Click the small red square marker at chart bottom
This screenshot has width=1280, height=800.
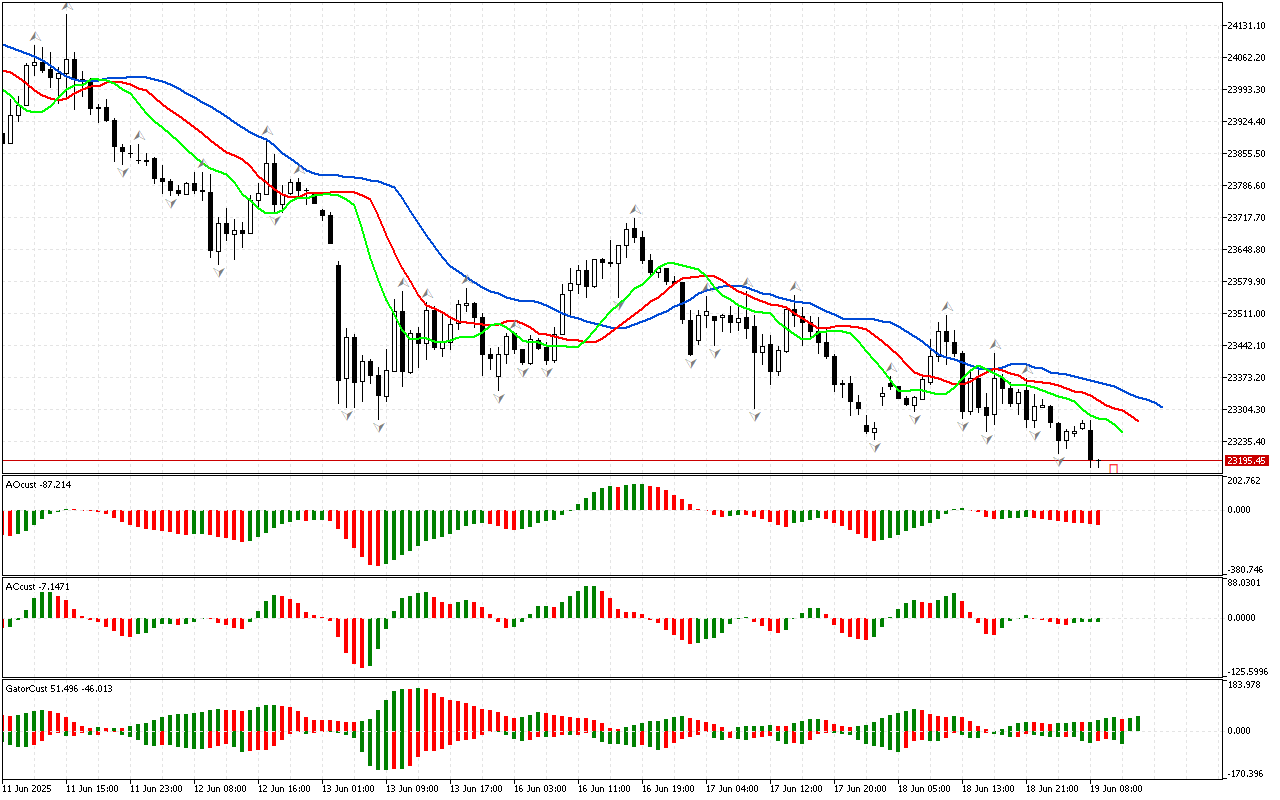[1113, 468]
